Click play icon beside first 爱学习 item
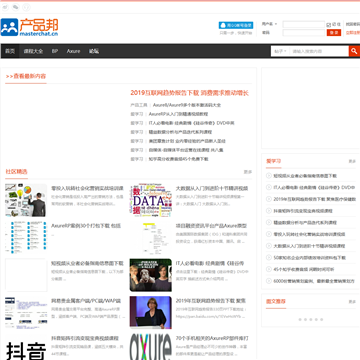 coord(269,176)
